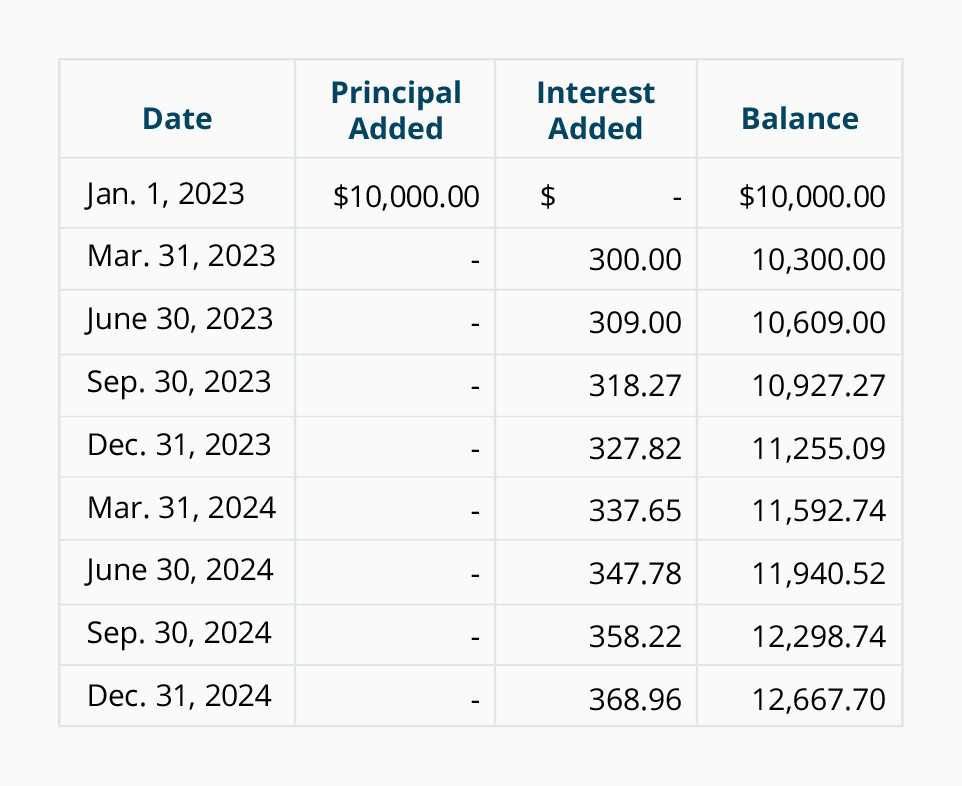Click the Dec. 31, 2024 date cell

[x=179, y=696]
